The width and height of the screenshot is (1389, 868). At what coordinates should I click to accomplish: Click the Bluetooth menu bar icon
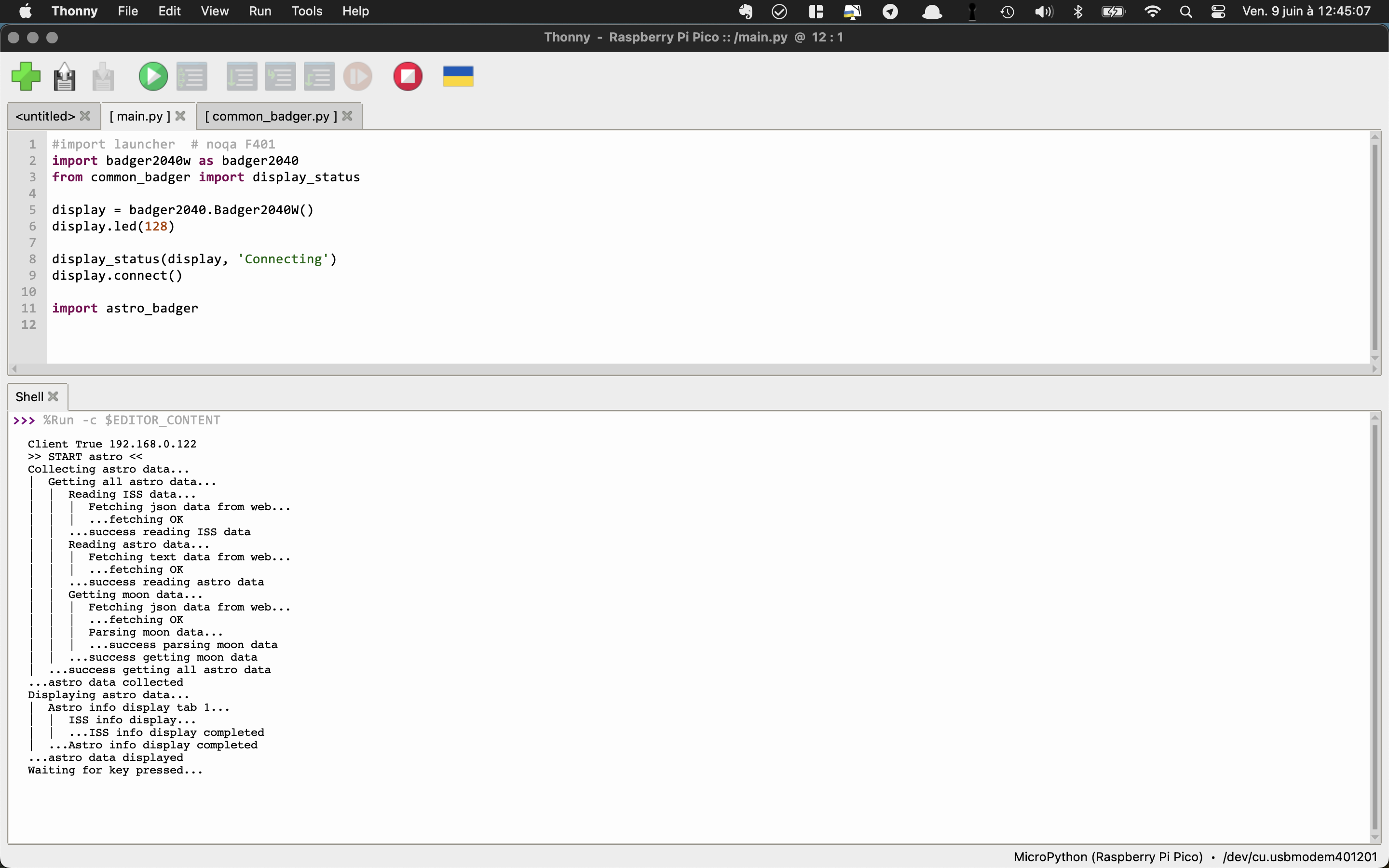(1078, 11)
